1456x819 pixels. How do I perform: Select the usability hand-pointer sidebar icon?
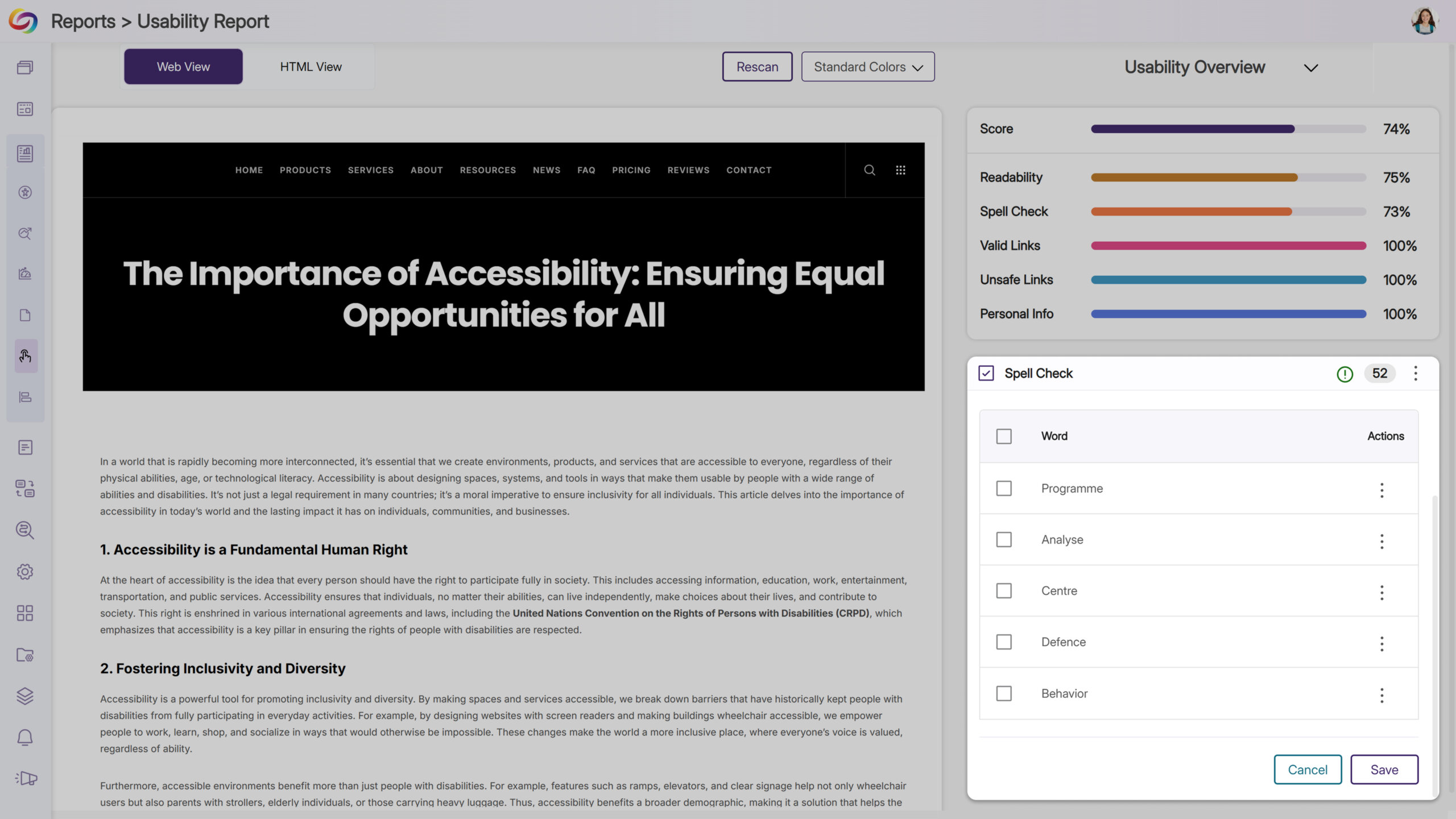click(x=25, y=356)
